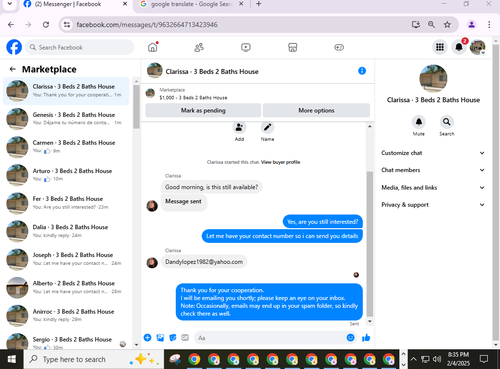Open the Windows notification center
Screen dimensions: 500x369
[484, 359]
